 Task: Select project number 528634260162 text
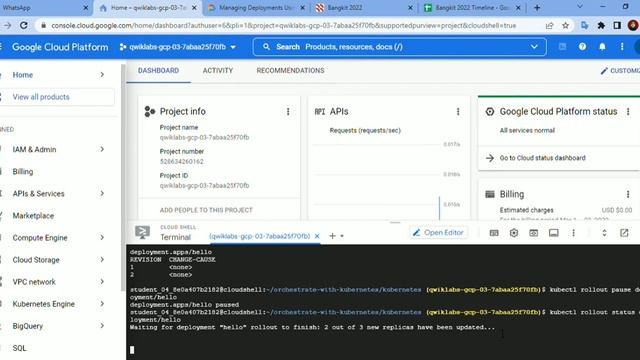182,161
